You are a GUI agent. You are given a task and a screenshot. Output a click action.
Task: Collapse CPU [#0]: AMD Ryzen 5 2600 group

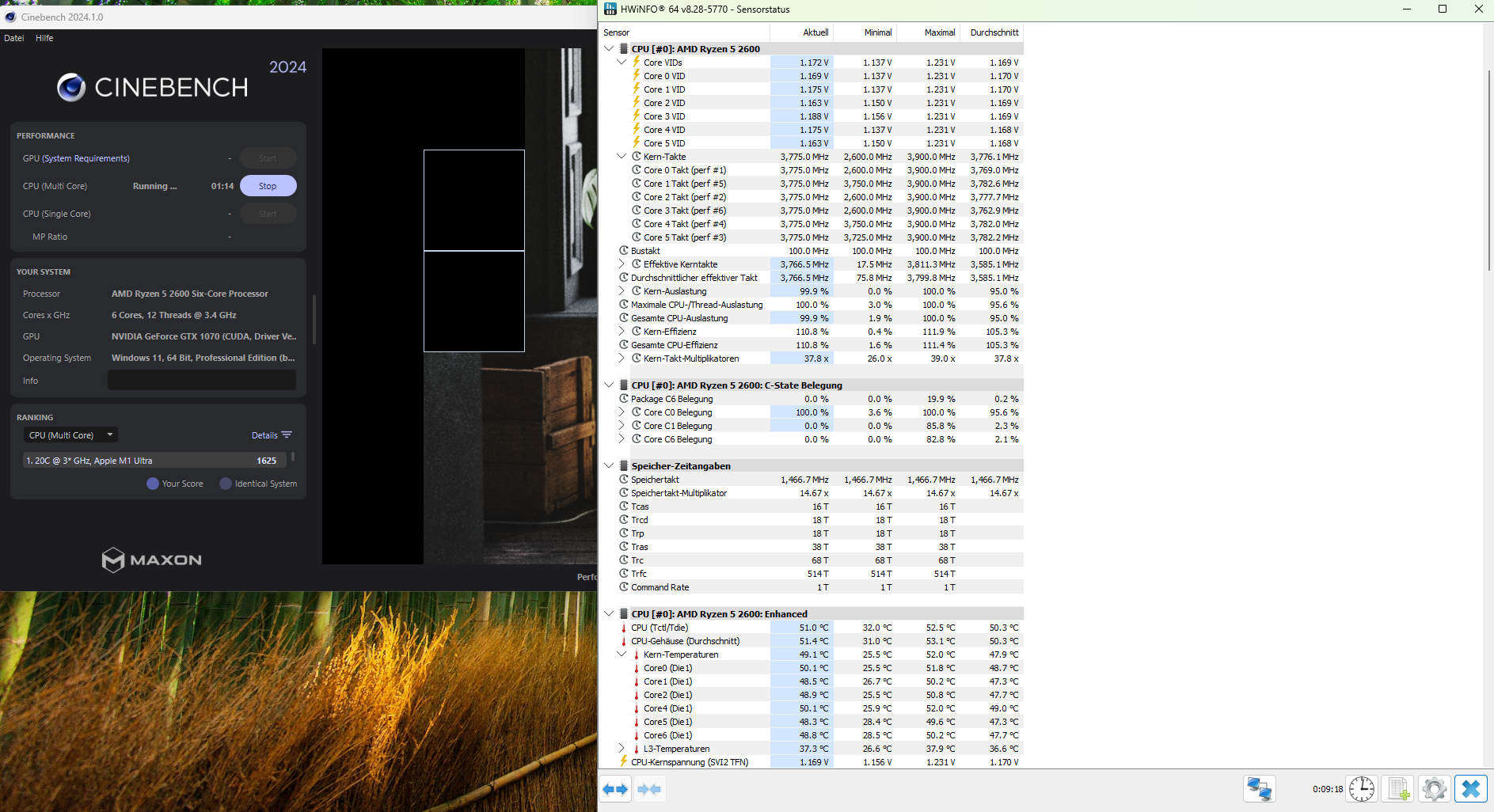609,48
